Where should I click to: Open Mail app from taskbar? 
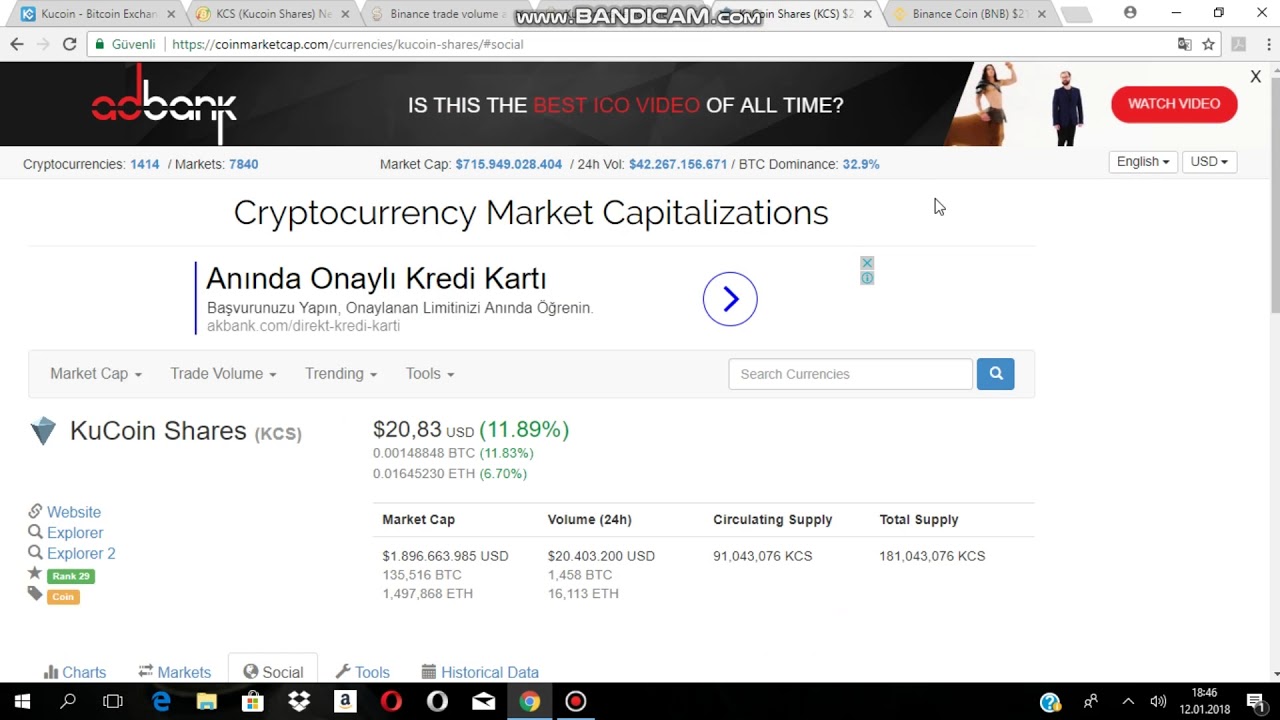click(483, 701)
